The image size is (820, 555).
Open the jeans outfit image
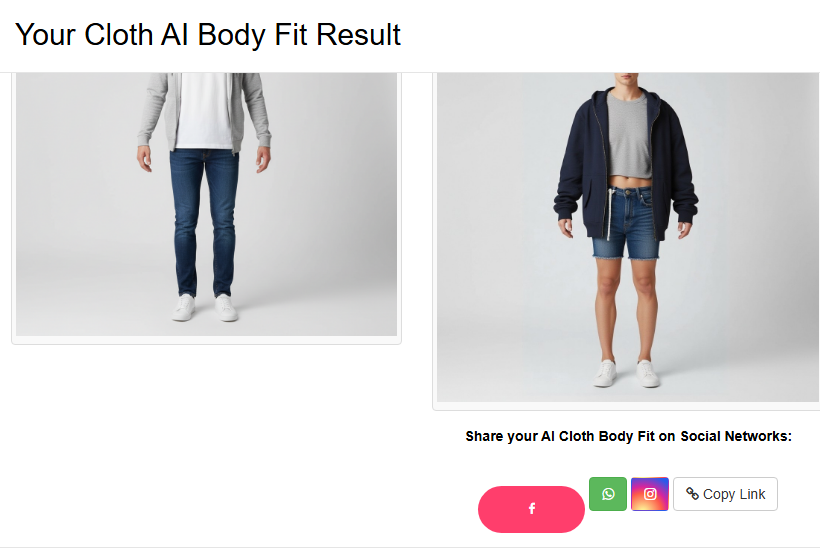coord(207,204)
